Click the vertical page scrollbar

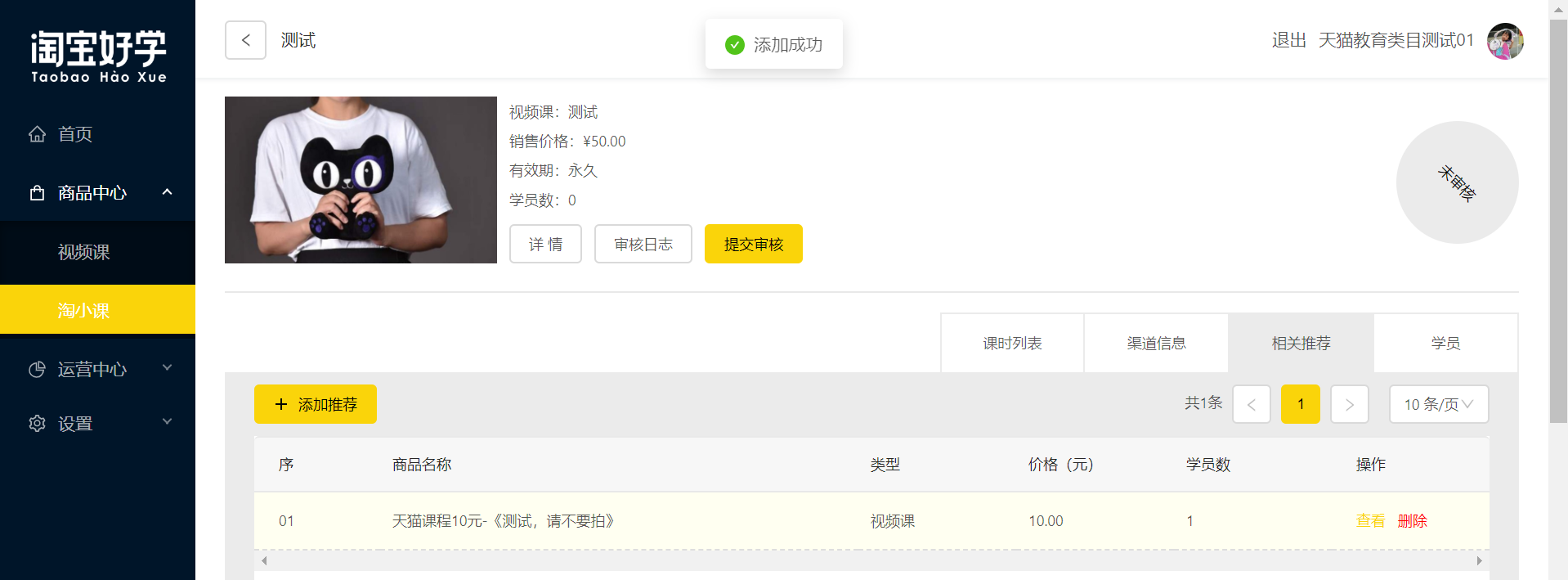coord(1558,221)
